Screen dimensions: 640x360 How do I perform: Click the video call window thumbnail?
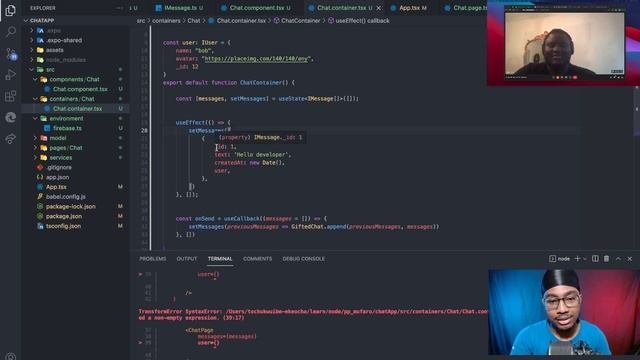coord(563,44)
